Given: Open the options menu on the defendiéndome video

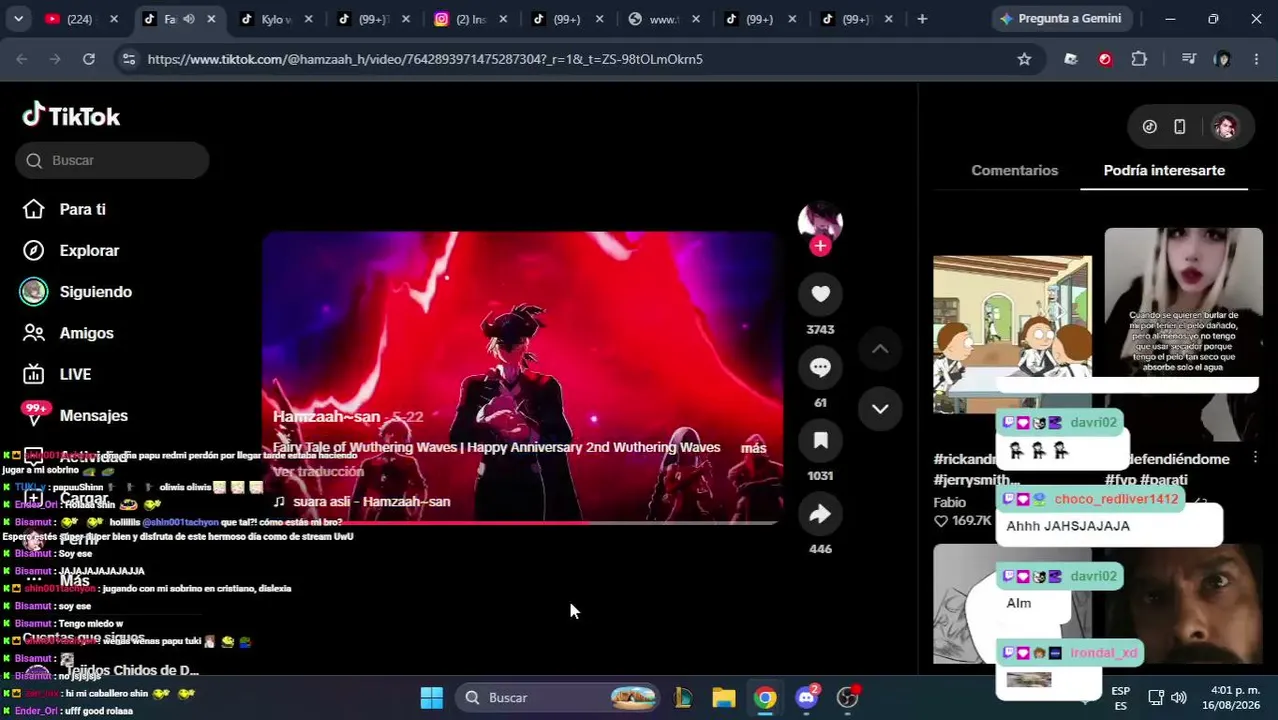Looking at the screenshot, I should [1255, 458].
